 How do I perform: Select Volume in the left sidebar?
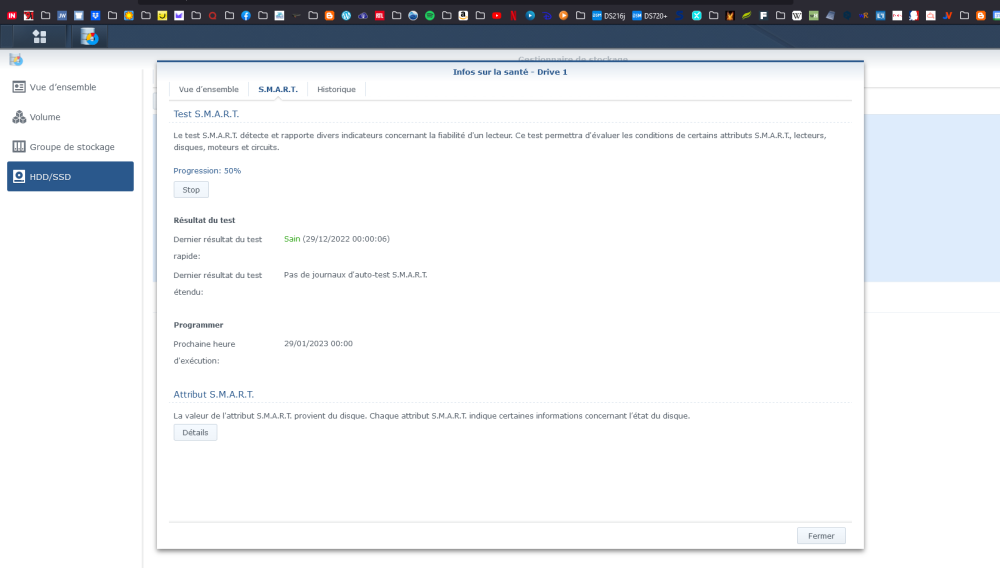[70, 117]
